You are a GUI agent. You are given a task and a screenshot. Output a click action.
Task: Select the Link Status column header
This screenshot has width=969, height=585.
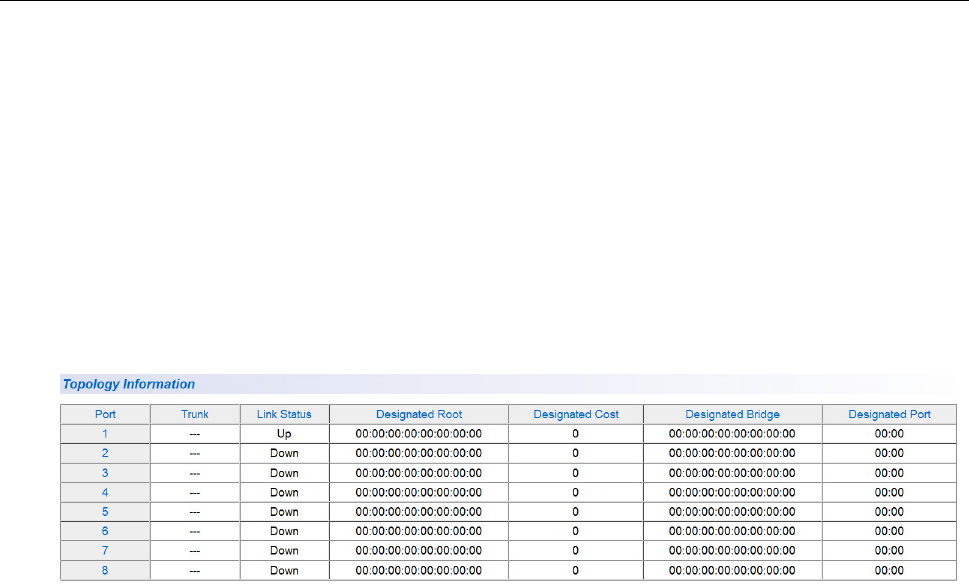[x=284, y=414]
